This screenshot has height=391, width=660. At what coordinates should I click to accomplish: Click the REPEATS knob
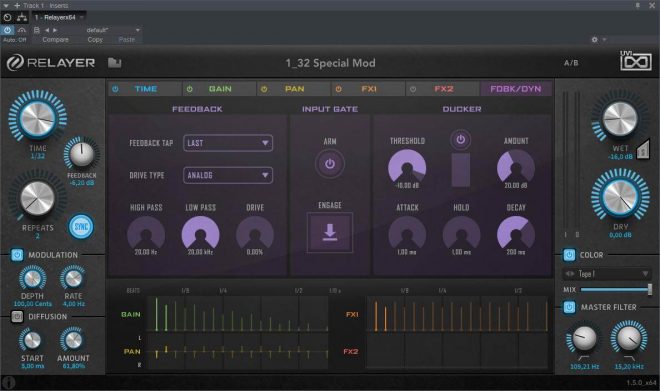(37, 199)
